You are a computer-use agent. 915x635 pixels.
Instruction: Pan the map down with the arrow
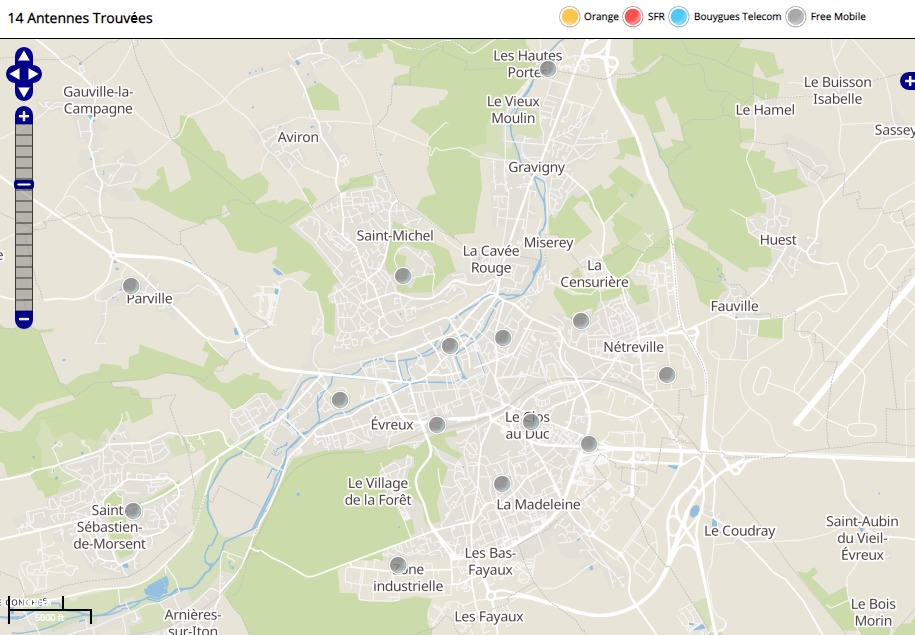(x=24, y=91)
